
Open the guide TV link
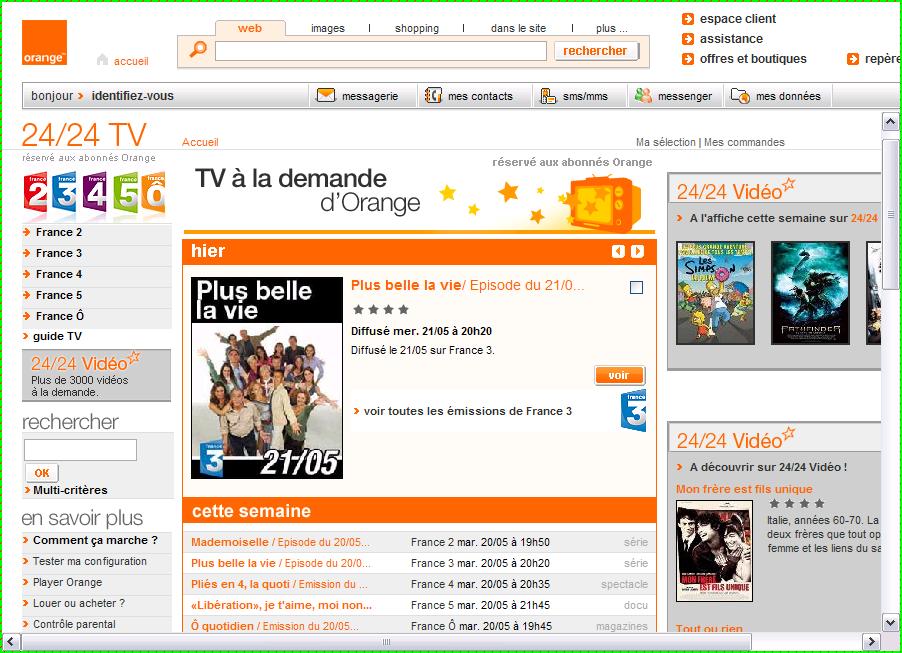point(57,336)
